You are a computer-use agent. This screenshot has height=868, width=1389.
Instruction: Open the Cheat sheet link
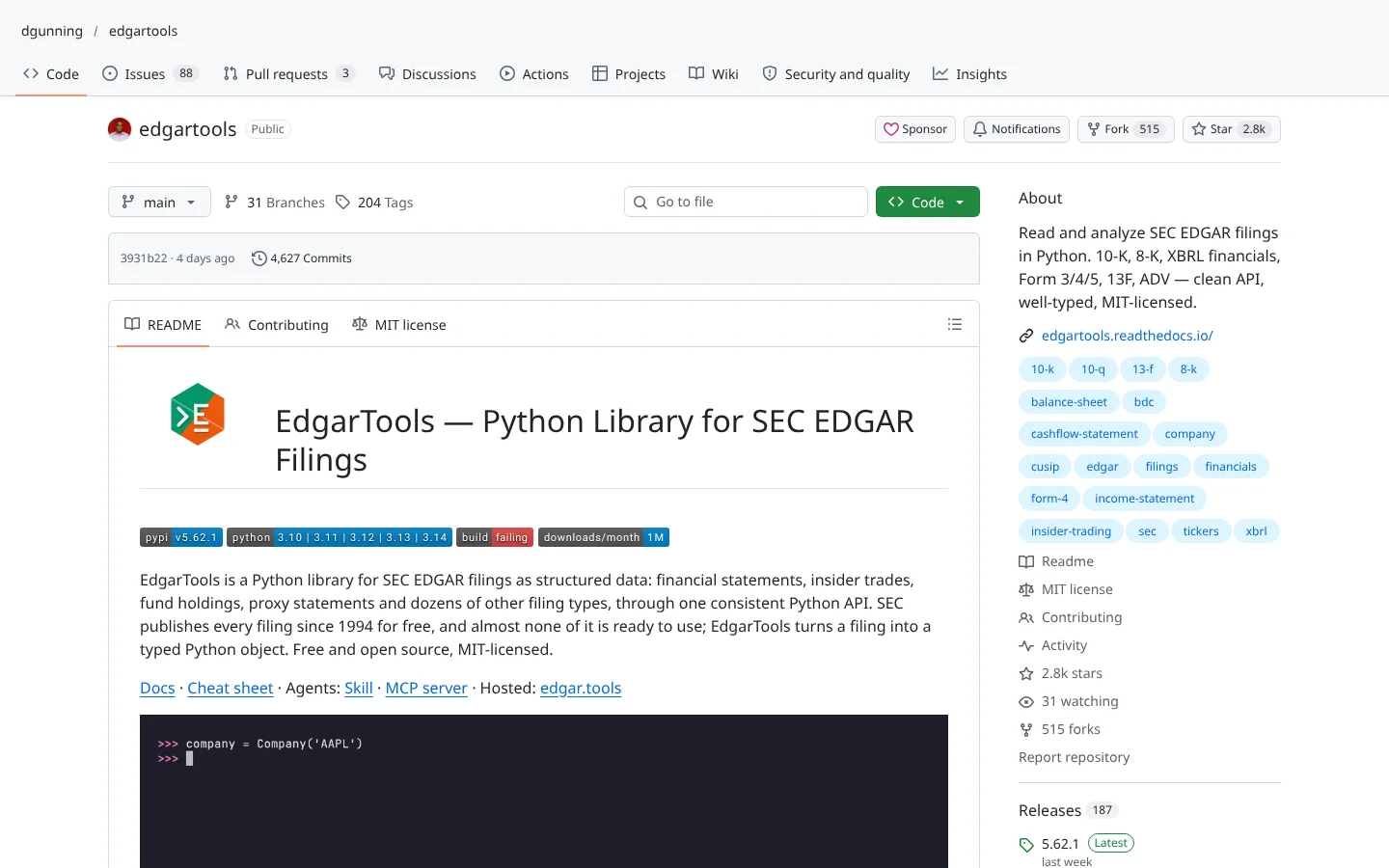click(x=231, y=689)
